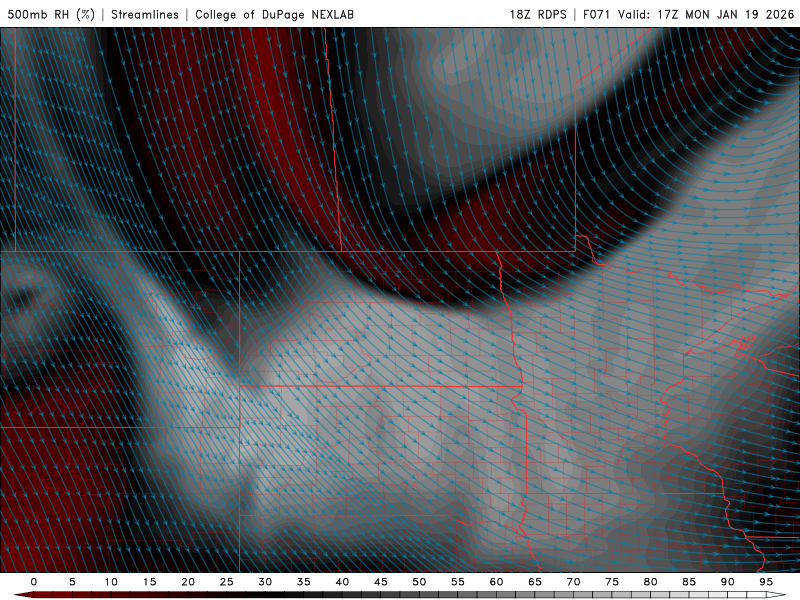Click the '10' colorbar label
Image resolution: width=800 pixels, height=600 pixels.
pyautogui.click(x=111, y=582)
